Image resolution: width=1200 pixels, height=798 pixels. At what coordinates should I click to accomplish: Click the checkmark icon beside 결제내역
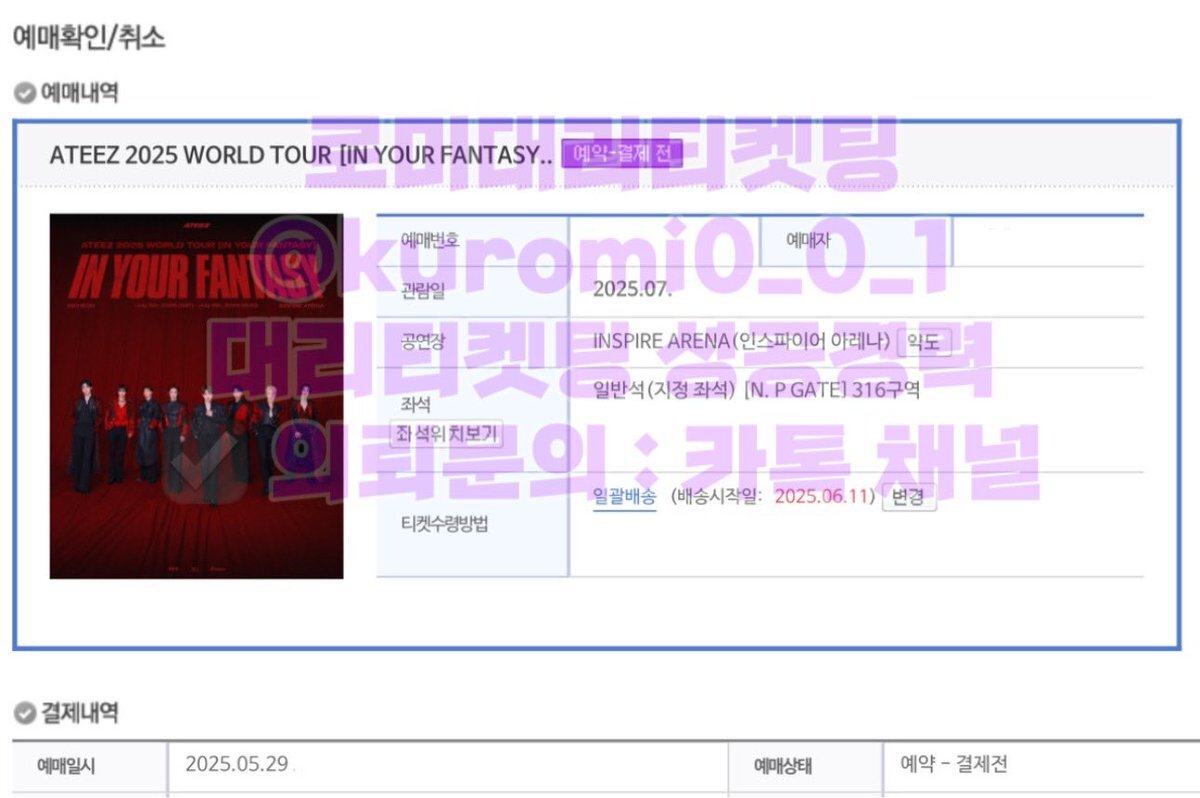click(x=24, y=713)
